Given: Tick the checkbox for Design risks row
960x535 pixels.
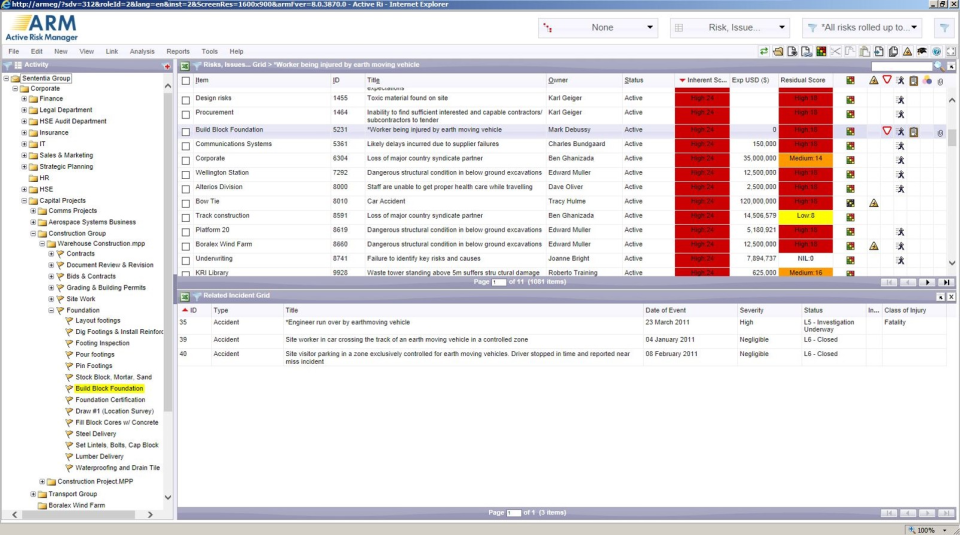Looking at the screenshot, I should 186,100.
